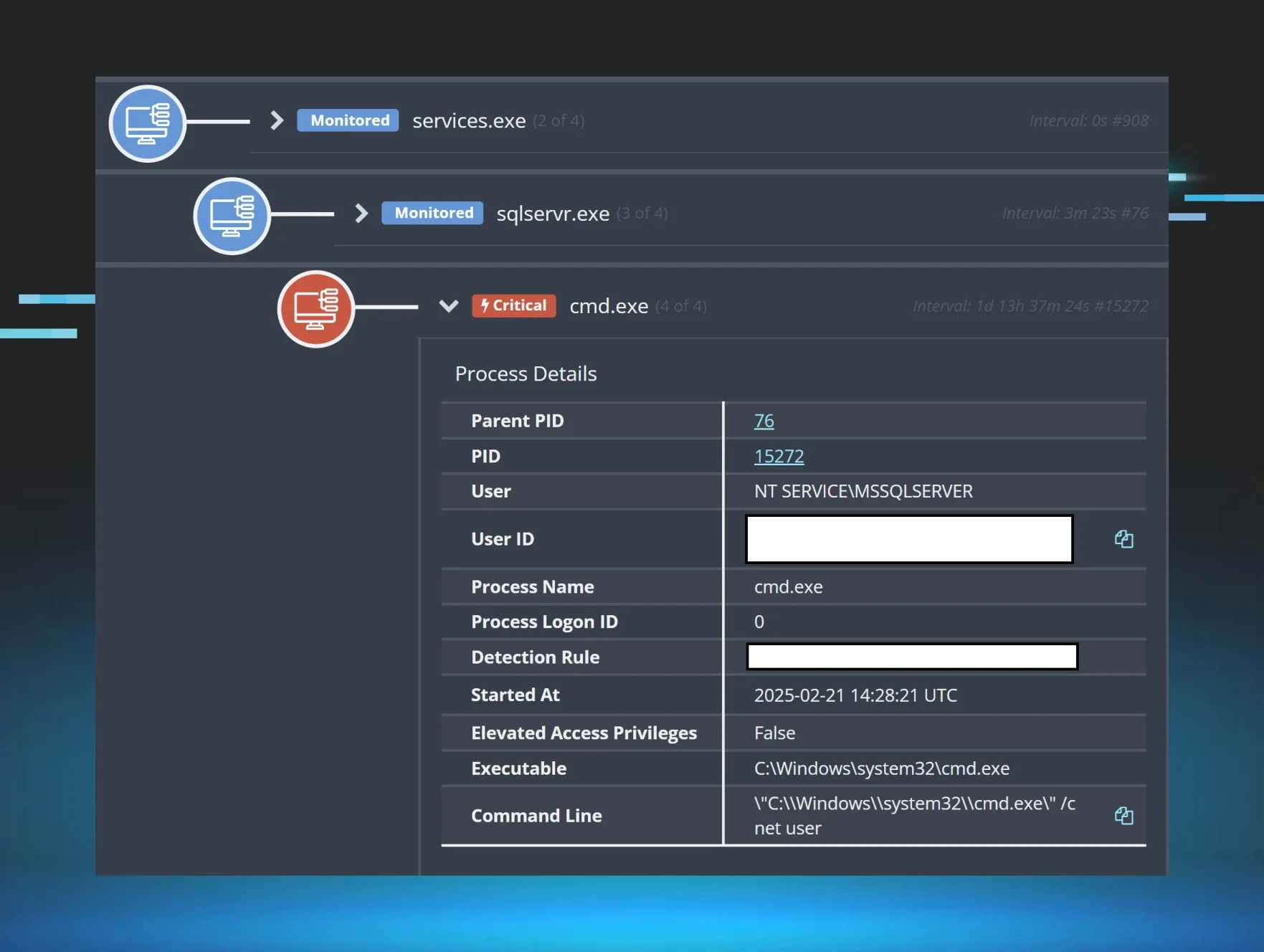Expand the services.exe process row
The image size is (1264, 952).
click(277, 120)
